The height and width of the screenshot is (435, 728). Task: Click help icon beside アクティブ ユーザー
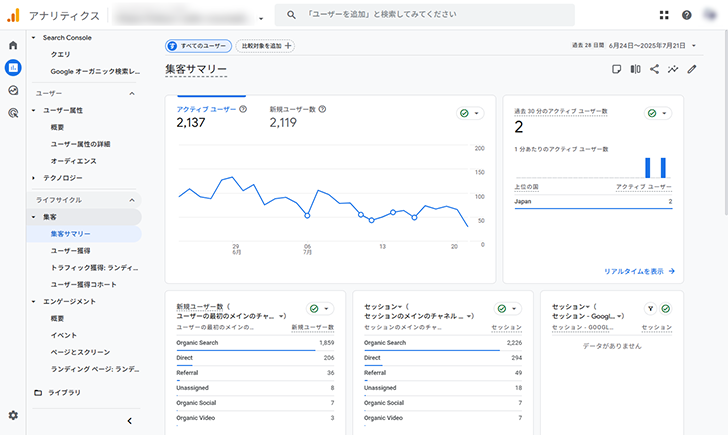tap(243, 109)
